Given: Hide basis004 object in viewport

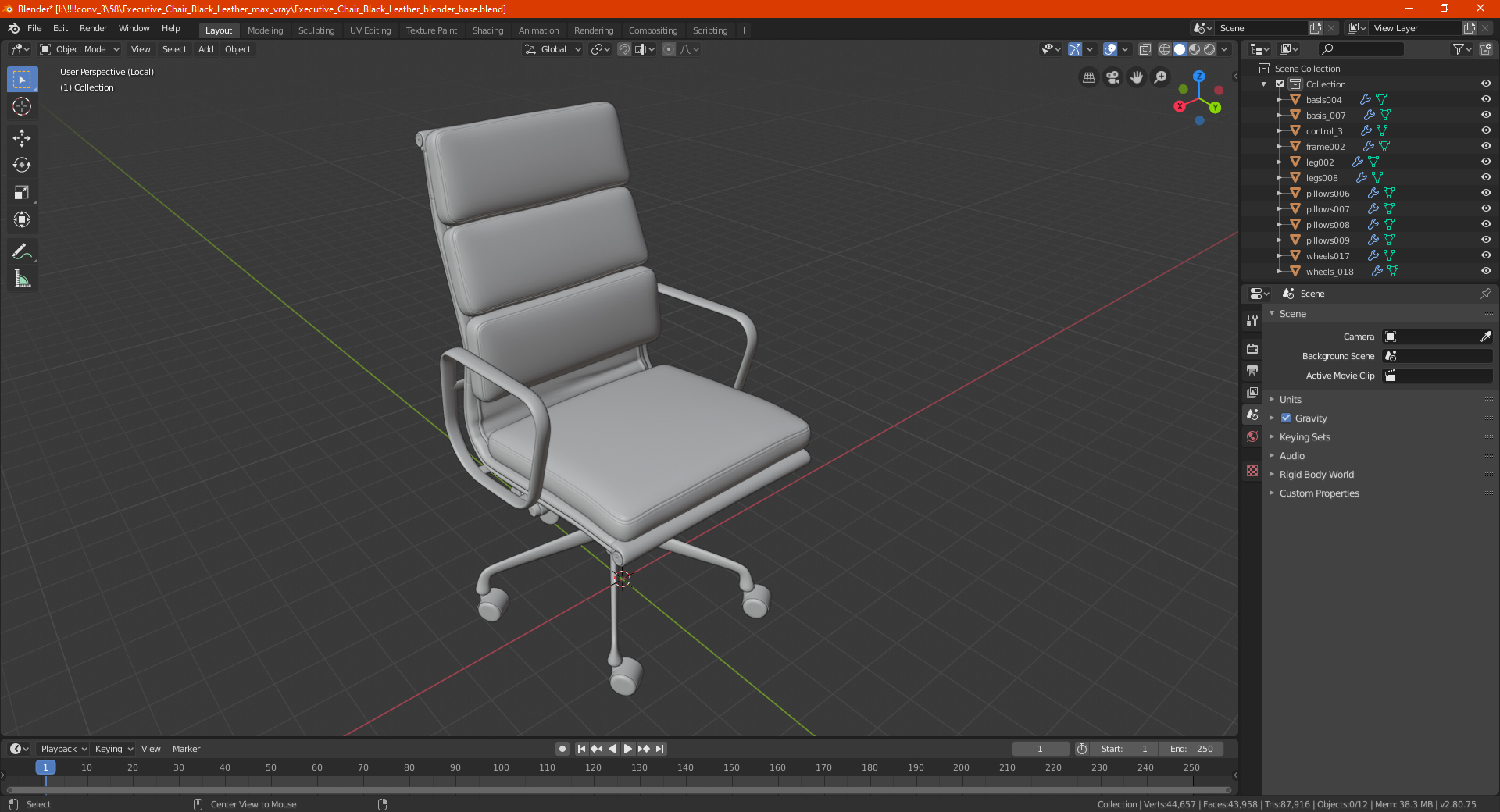Looking at the screenshot, I should tap(1486, 99).
